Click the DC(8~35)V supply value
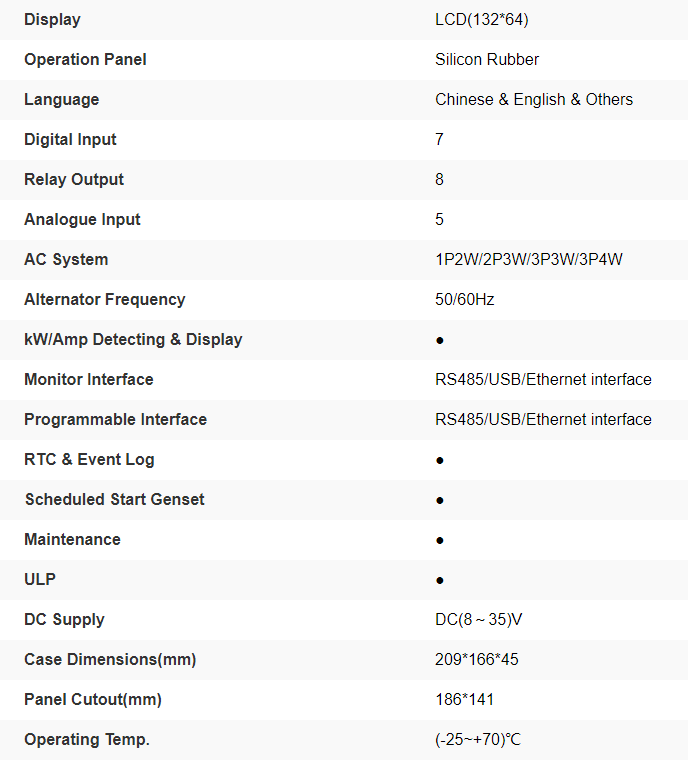This screenshot has width=688, height=771. [478, 619]
